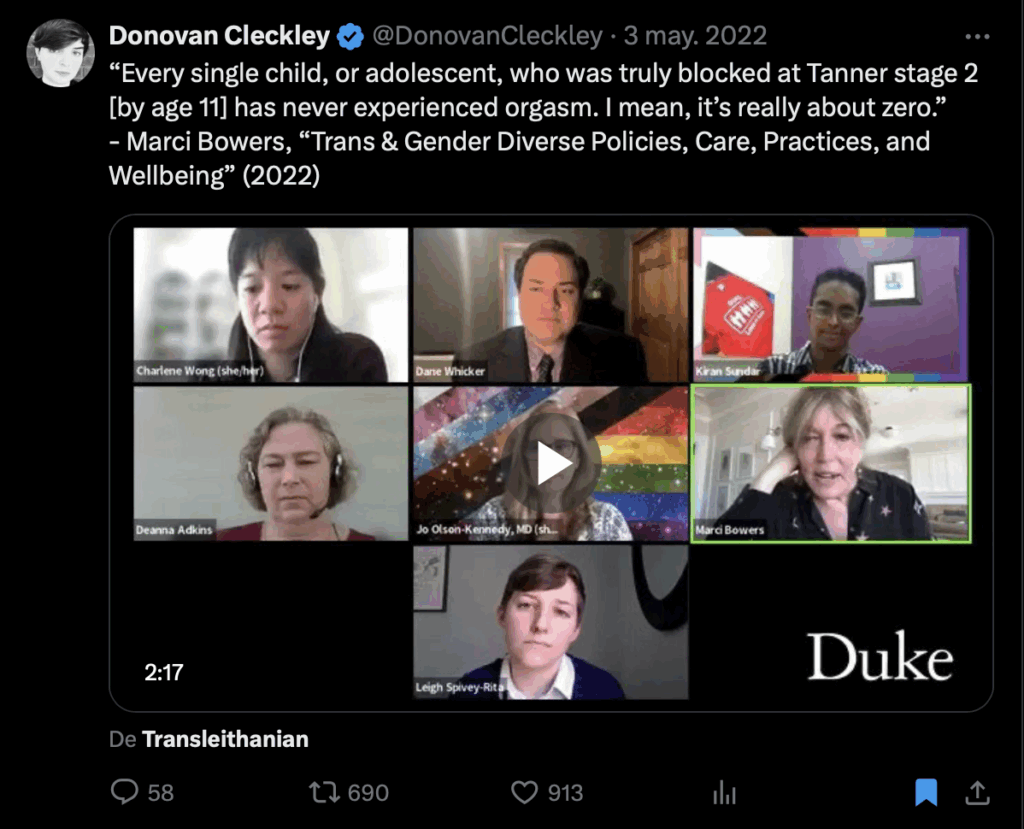This screenshot has height=829, width=1024.
Task: Click the Duke logo in the video
Action: [x=880, y=657]
